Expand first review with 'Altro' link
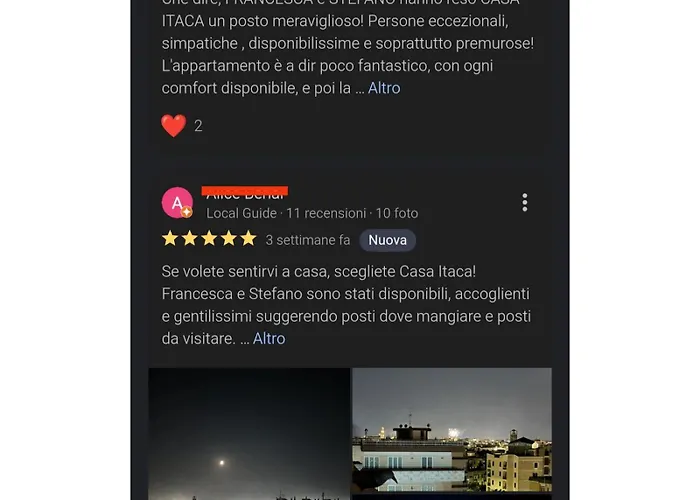 pos(384,88)
